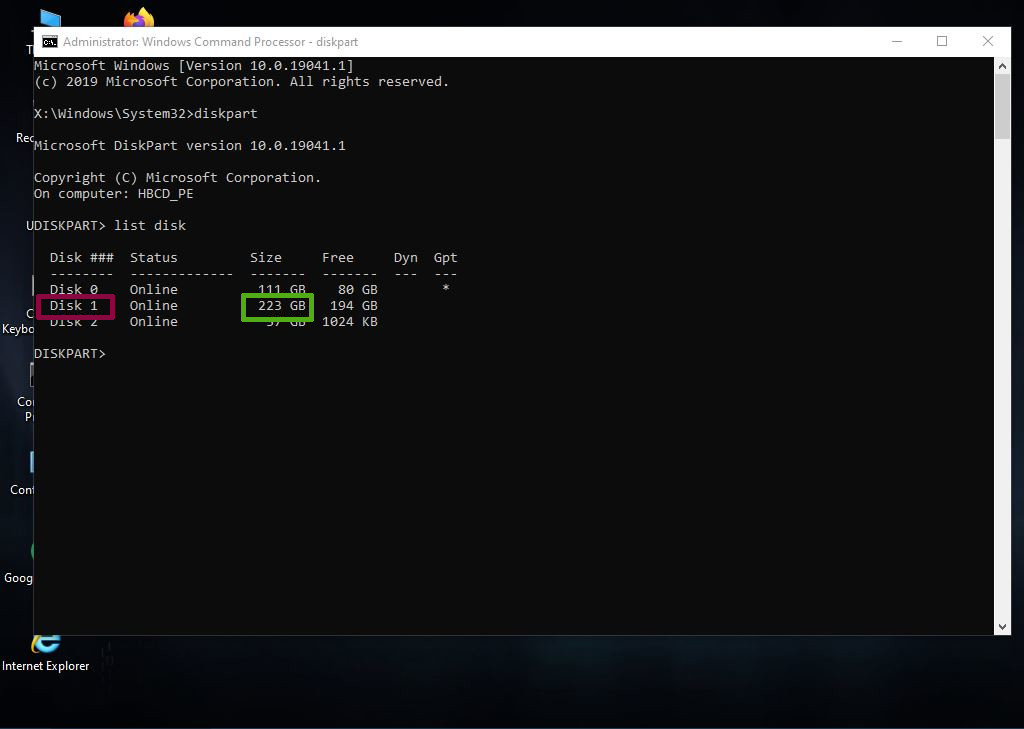Maximize the Command Processor window
The height and width of the screenshot is (729, 1024).
pyautogui.click(x=941, y=42)
